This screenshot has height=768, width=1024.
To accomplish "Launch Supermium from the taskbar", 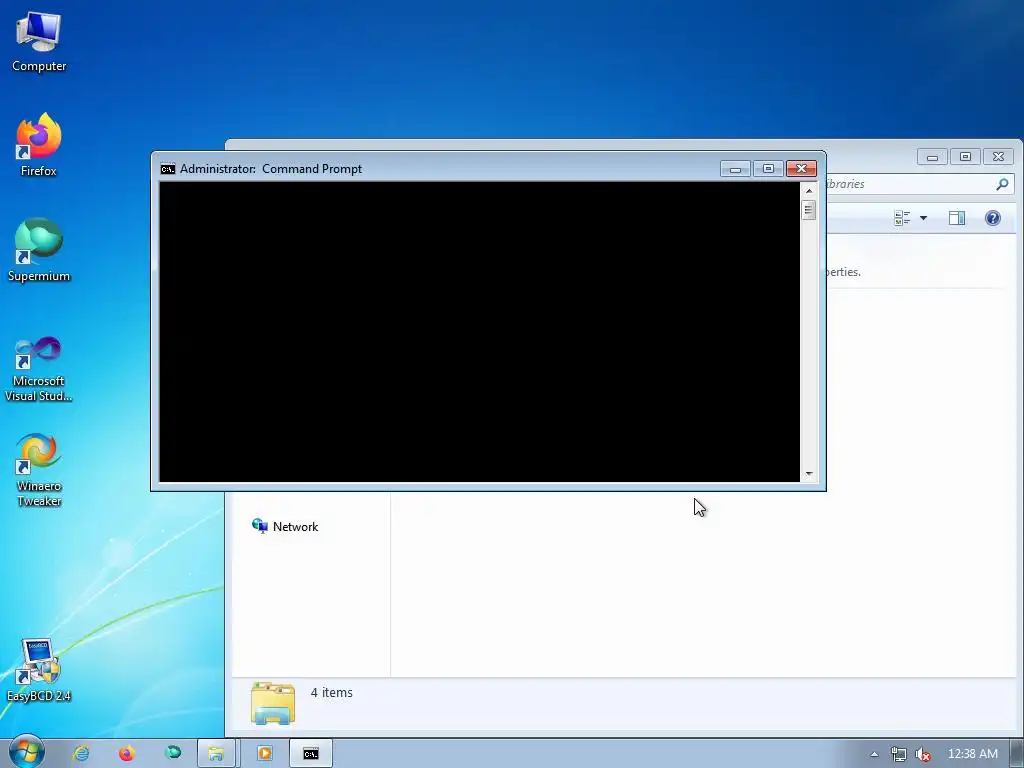I will point(173,754).
